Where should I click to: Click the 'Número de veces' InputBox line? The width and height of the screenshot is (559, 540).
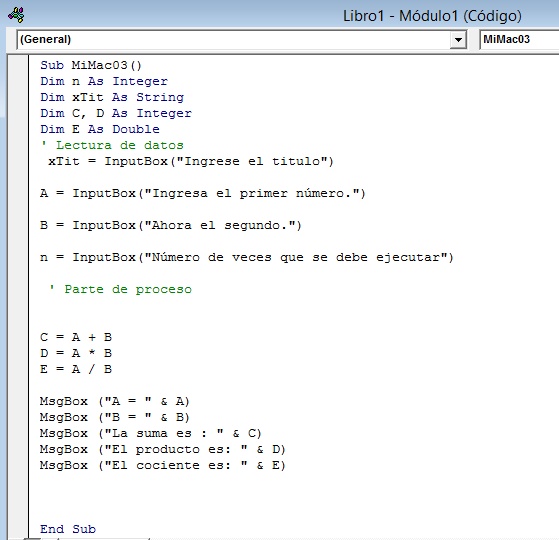pos(247,257)
